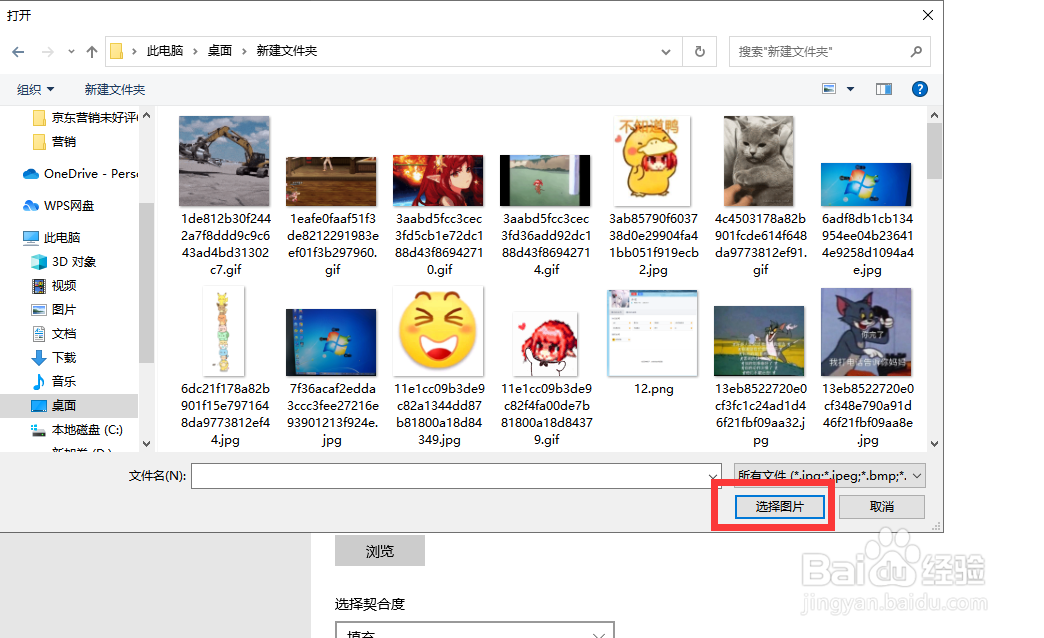This screenshot has width=1044, height=638.
Task: Select 京东营销未好评 folder in sidebar
Action: 85,118
